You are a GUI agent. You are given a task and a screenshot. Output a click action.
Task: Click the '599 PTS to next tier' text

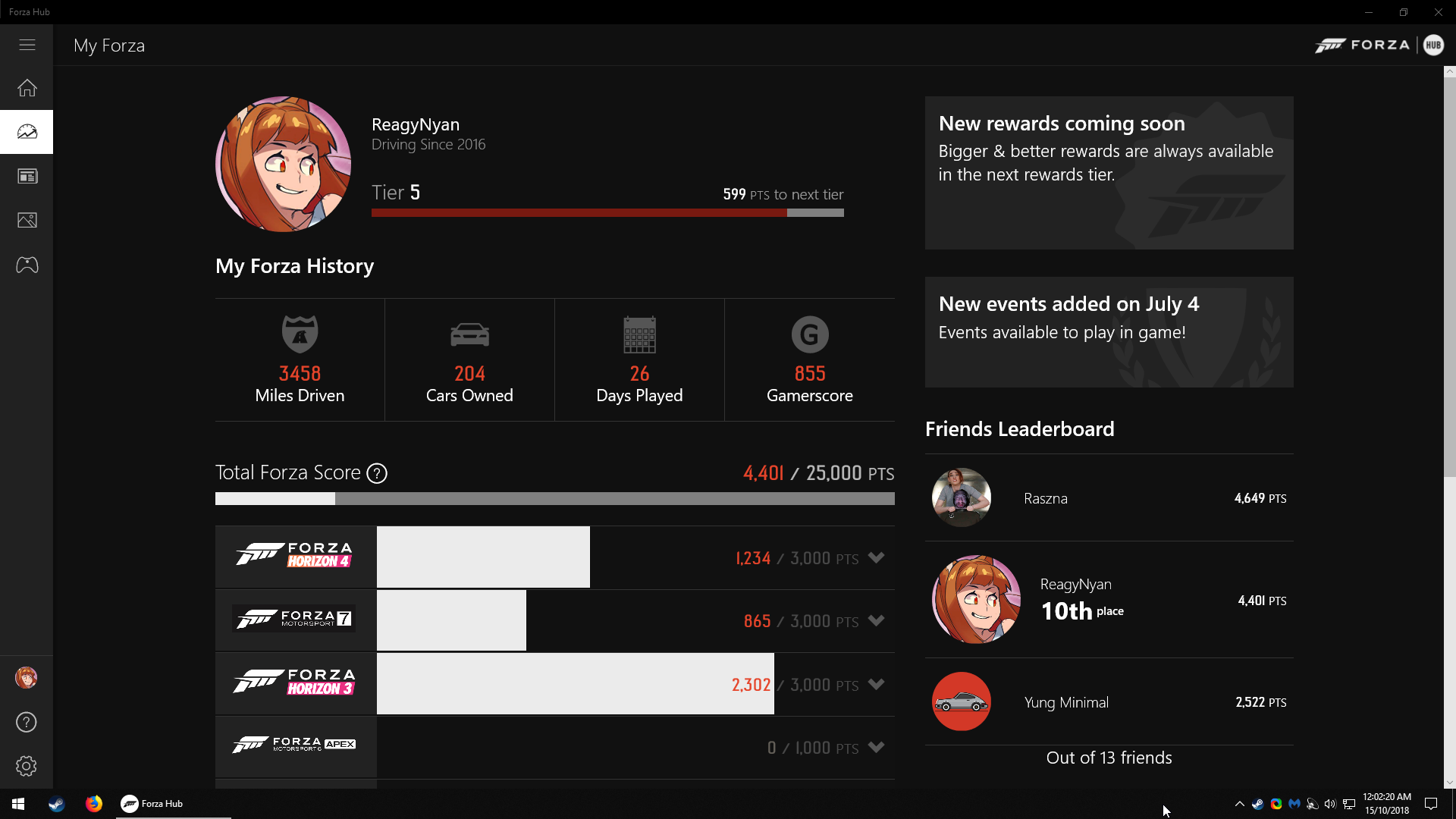(783, 194)
